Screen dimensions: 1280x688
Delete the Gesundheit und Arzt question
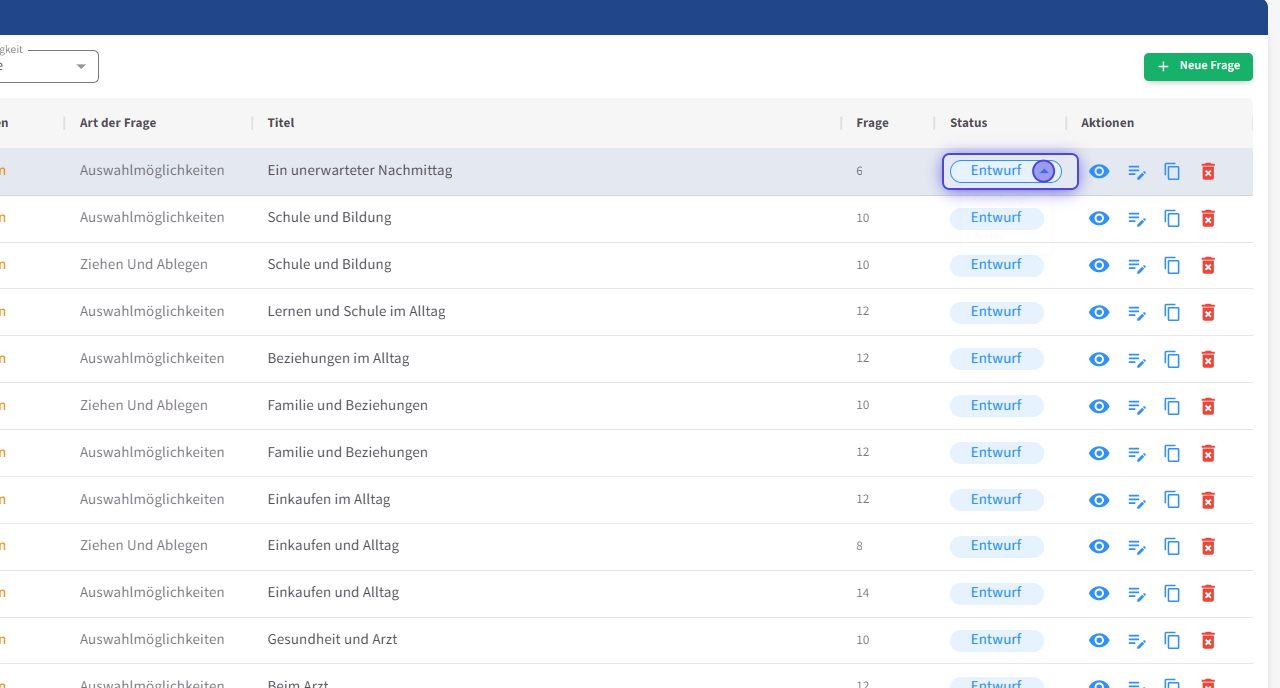tap(1208, 641)
